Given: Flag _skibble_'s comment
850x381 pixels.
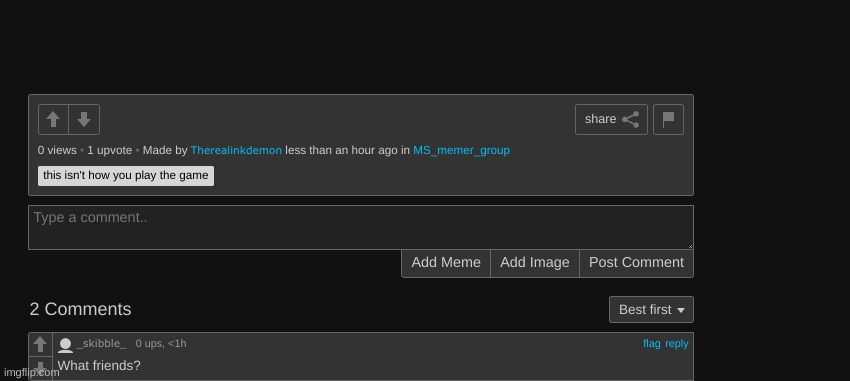Looking at the screenshot, I should (652, 344).
